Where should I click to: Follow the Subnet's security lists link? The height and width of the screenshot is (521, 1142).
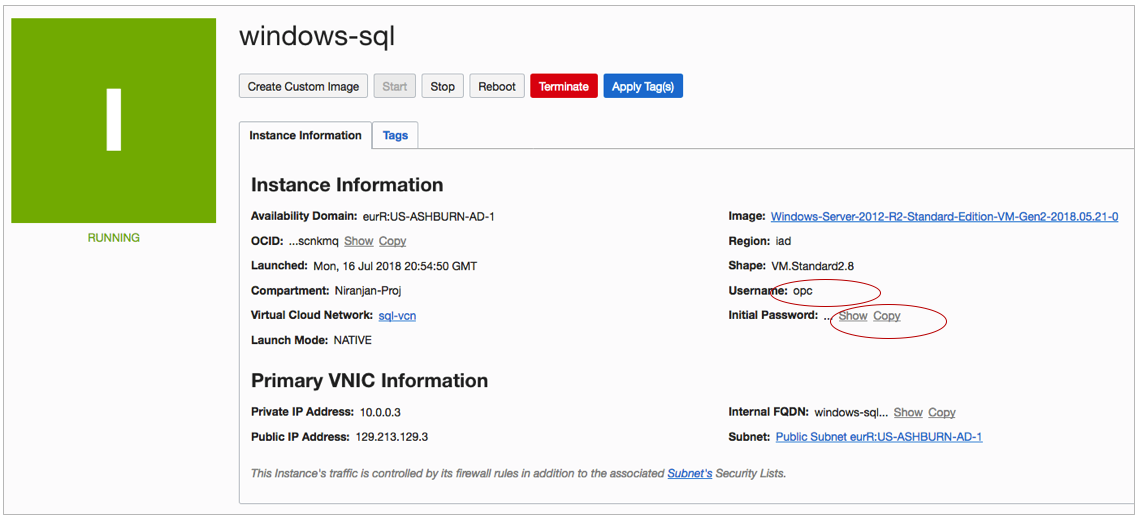(x=690, y=473)
